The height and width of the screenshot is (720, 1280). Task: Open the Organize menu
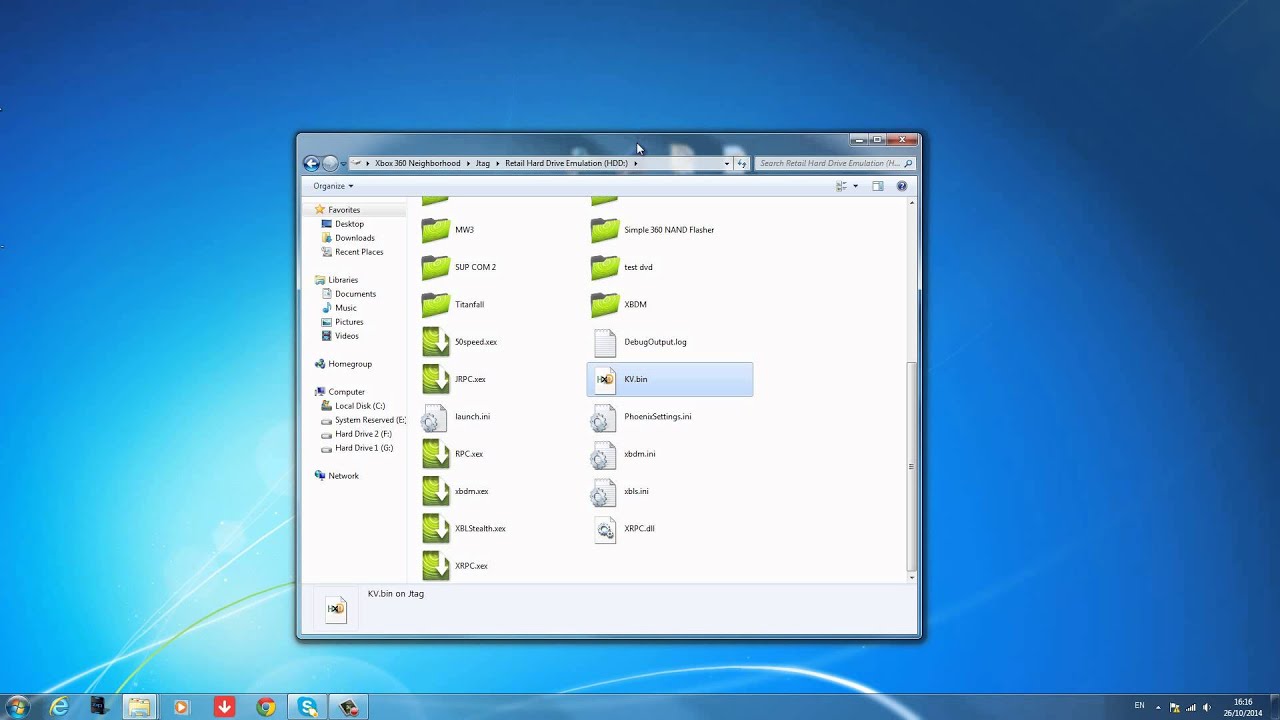333,186
